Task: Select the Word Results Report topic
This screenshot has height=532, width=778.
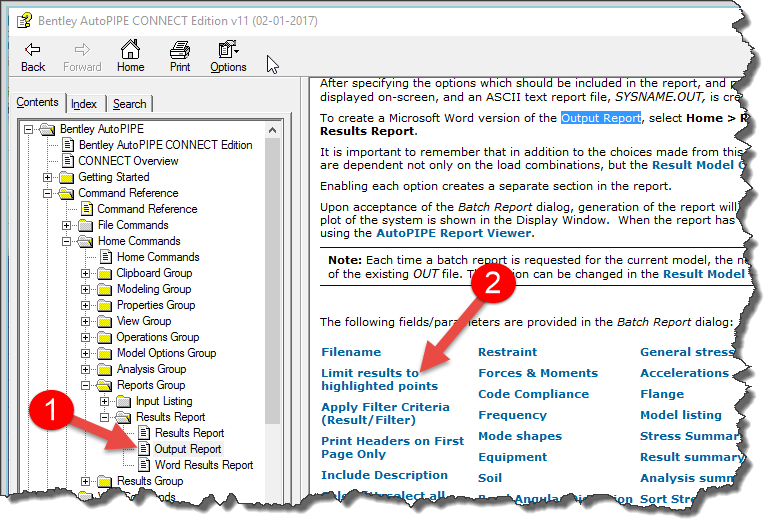Action: pyautogui.click(x=204, y=465)
